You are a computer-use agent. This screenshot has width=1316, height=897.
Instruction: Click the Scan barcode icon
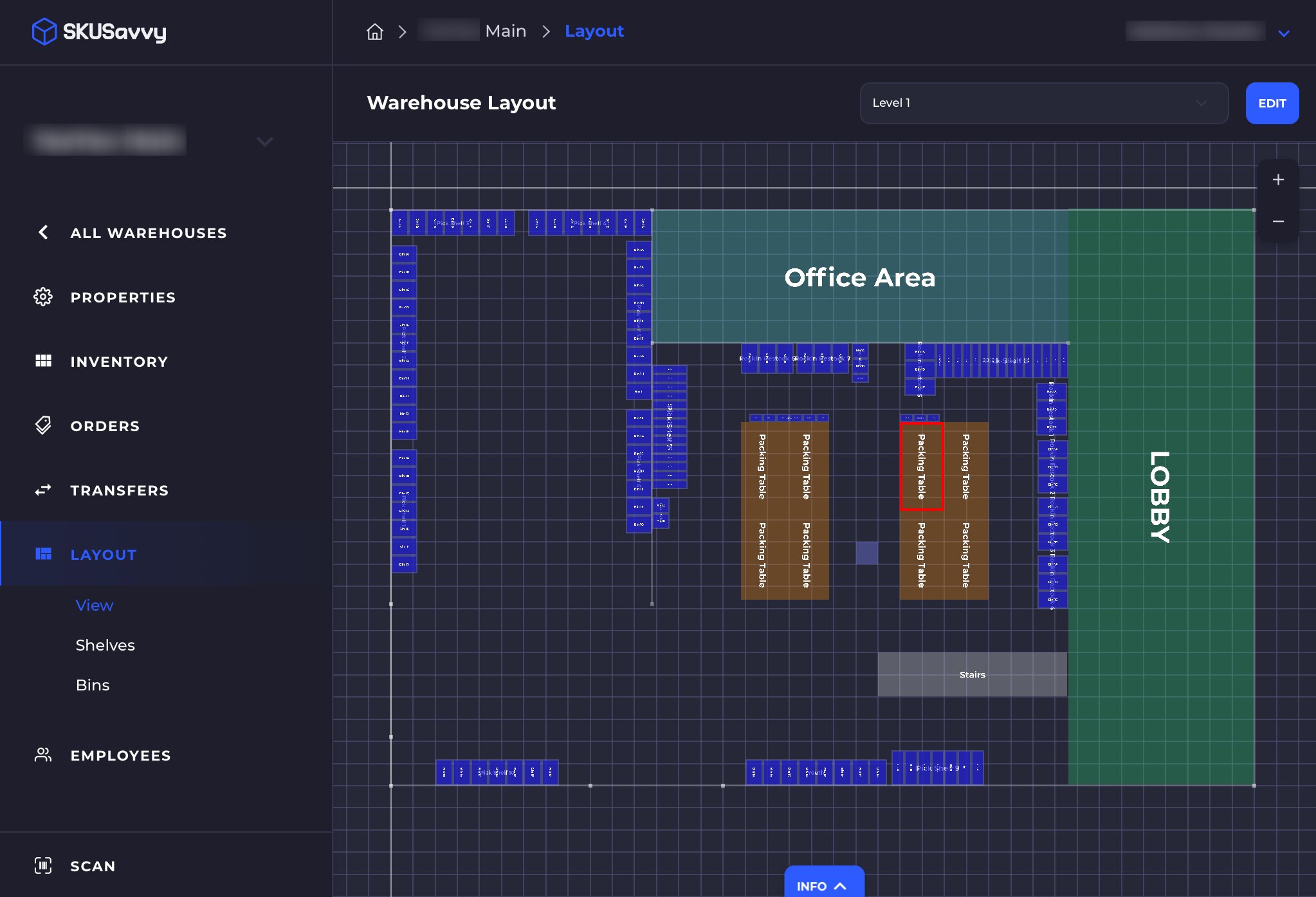click(43, 865)
